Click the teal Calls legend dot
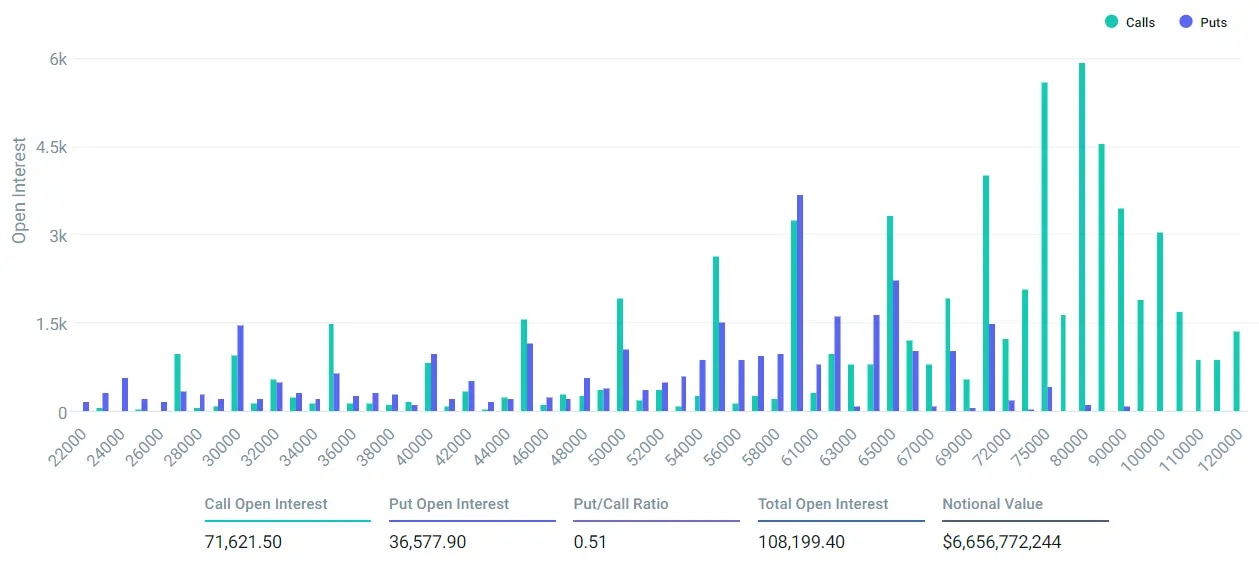 [x=1111, y=22]
